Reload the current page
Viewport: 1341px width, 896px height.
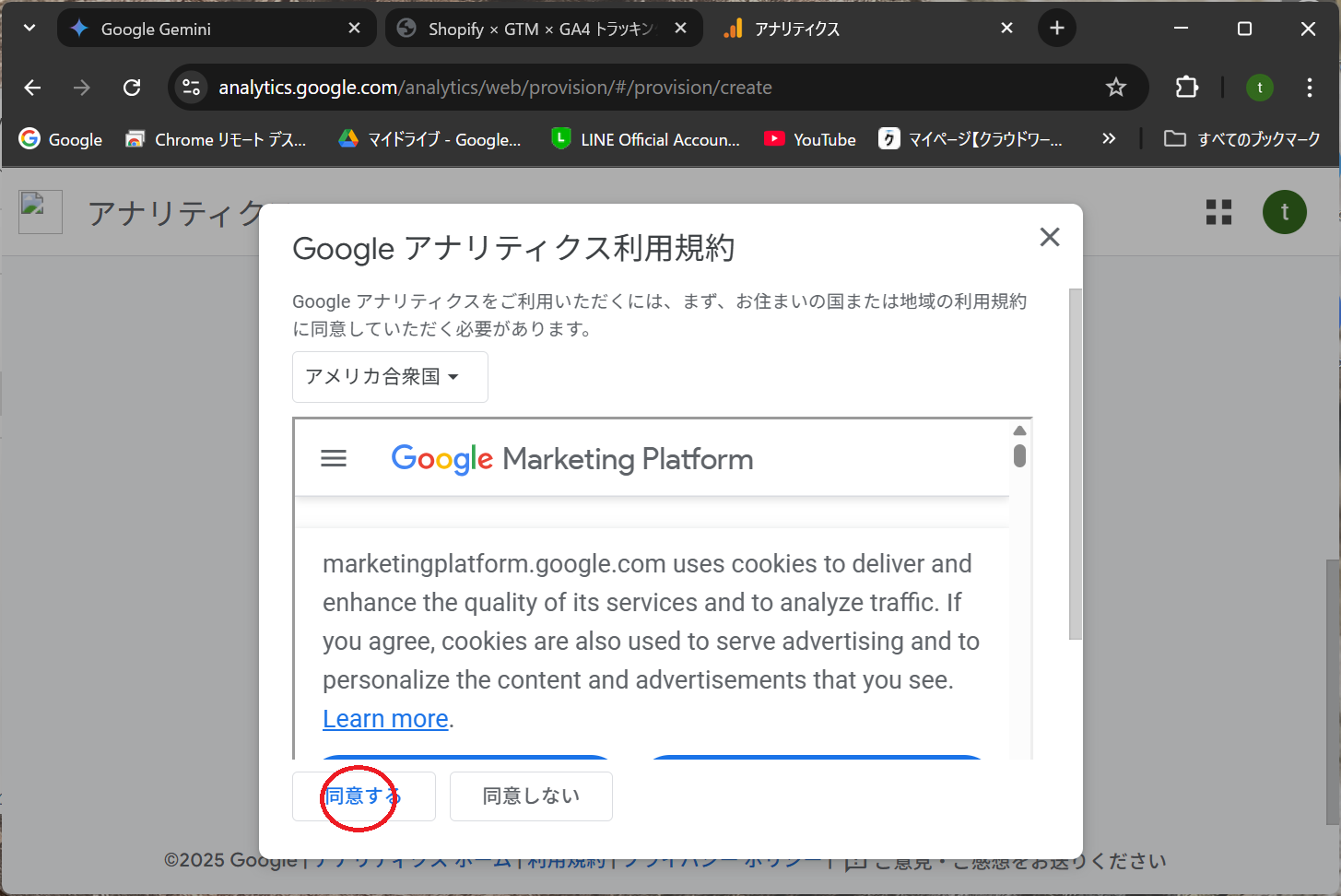click(x=132, y=88)
